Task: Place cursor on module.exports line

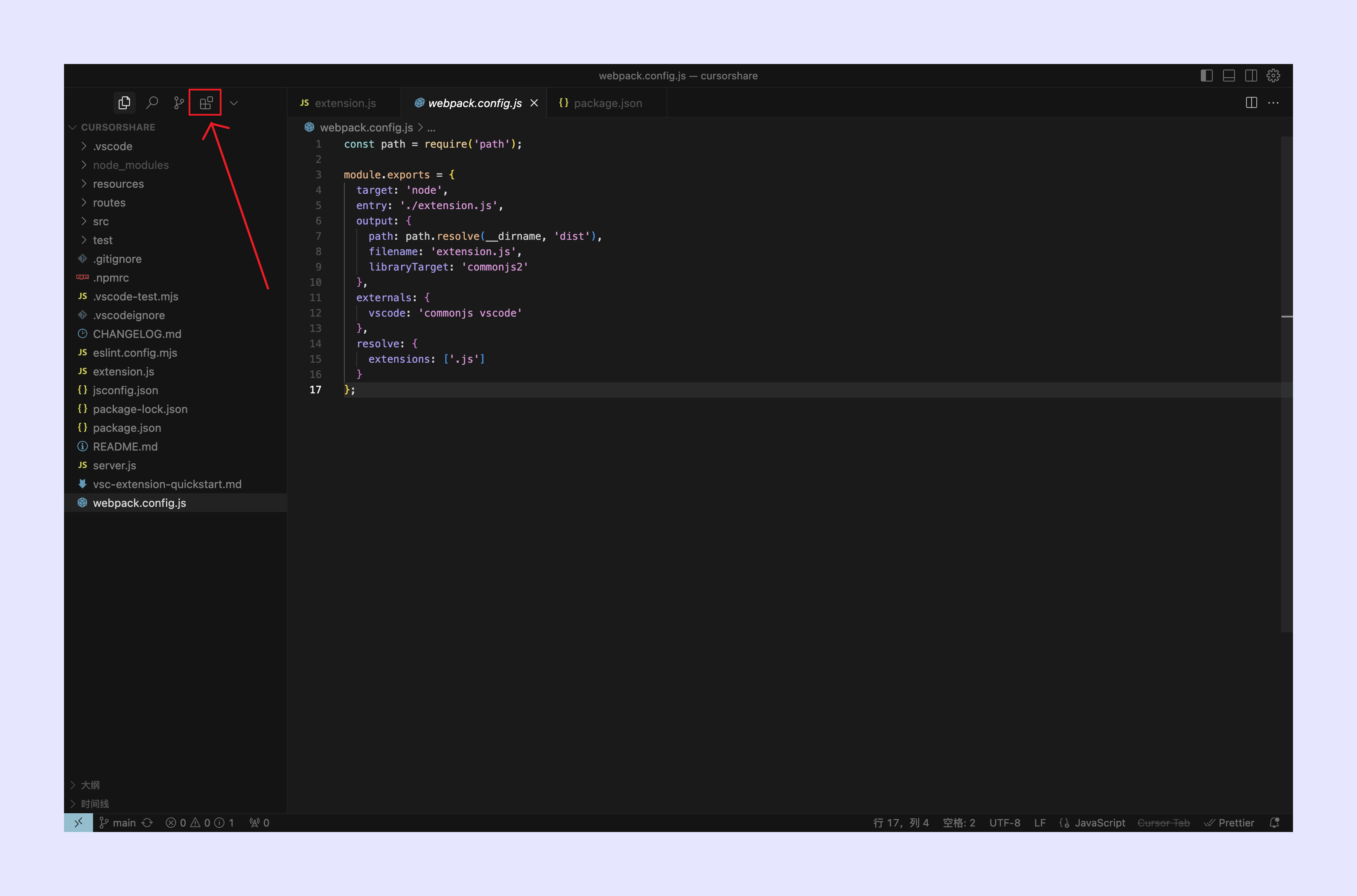Action: click(x=399, y=175)
